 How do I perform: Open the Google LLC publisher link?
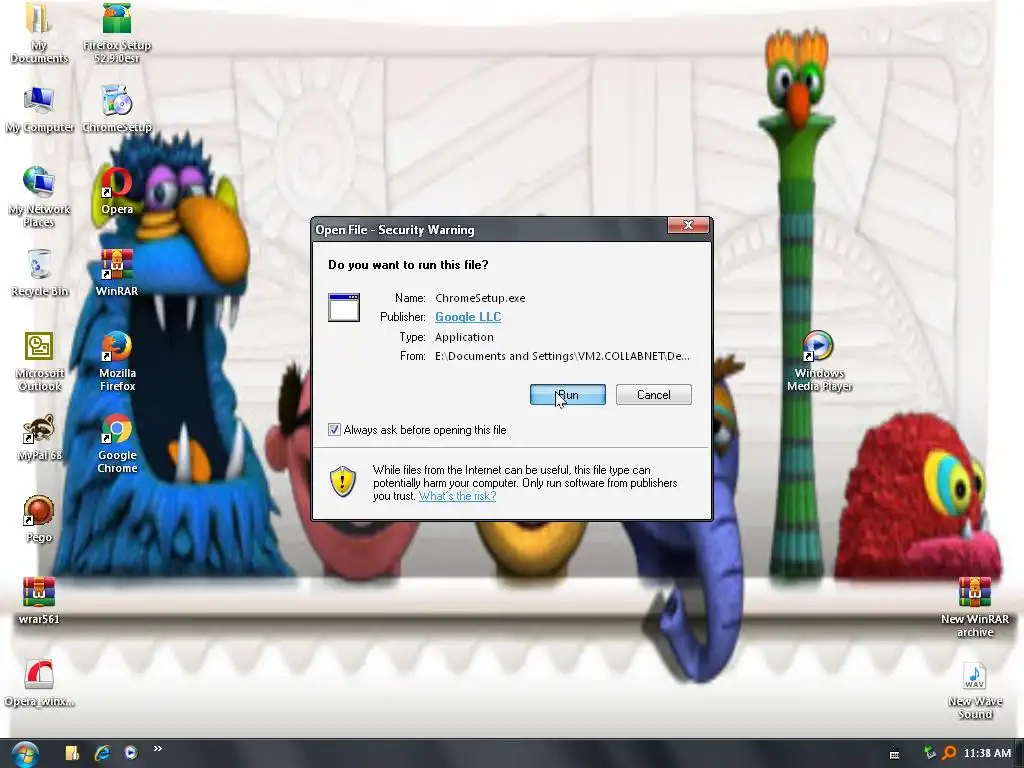(468, 317)
